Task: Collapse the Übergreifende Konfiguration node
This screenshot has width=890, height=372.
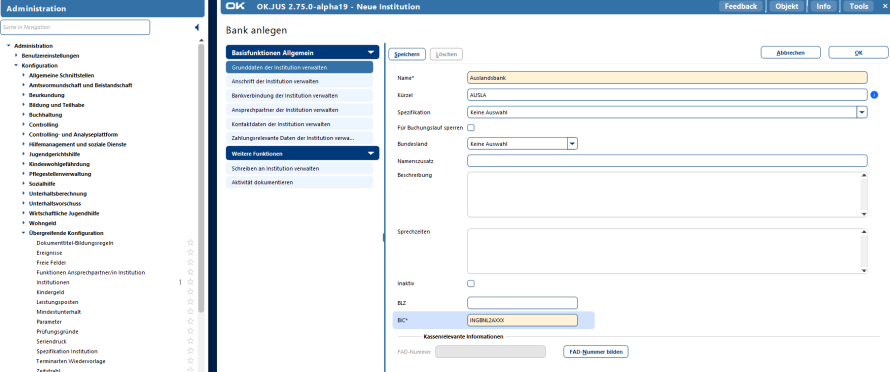Action: [x=23, y=233]
